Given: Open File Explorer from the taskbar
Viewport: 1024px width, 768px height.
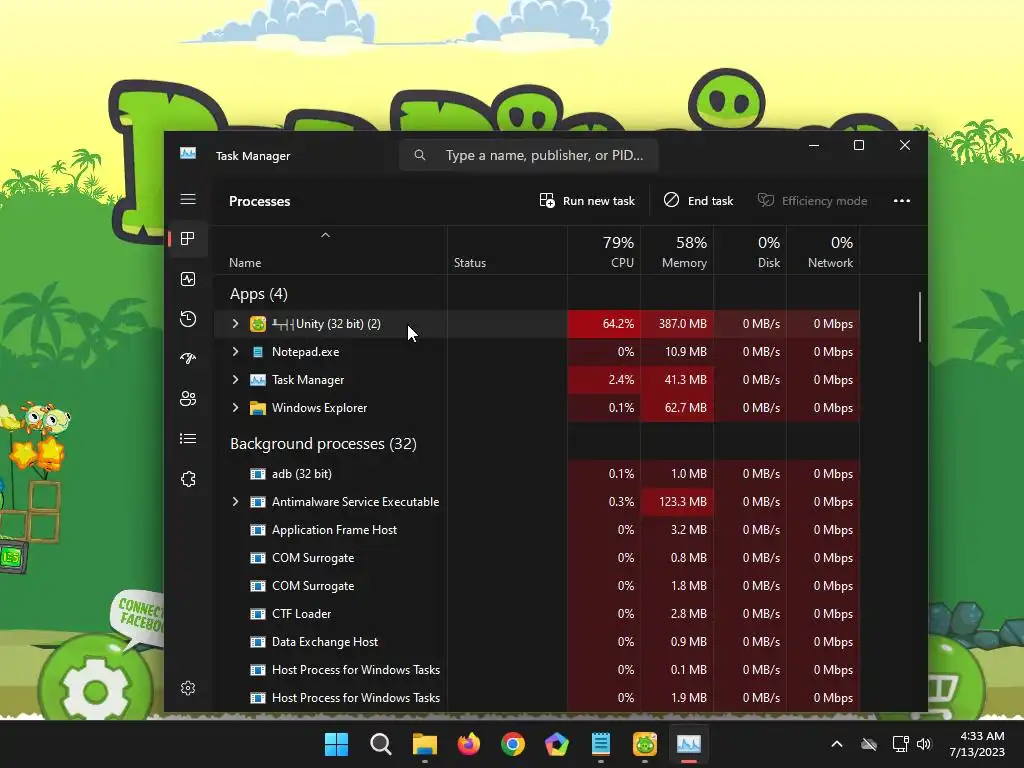Looking at the screenshot, I should [x=424, y=744].
